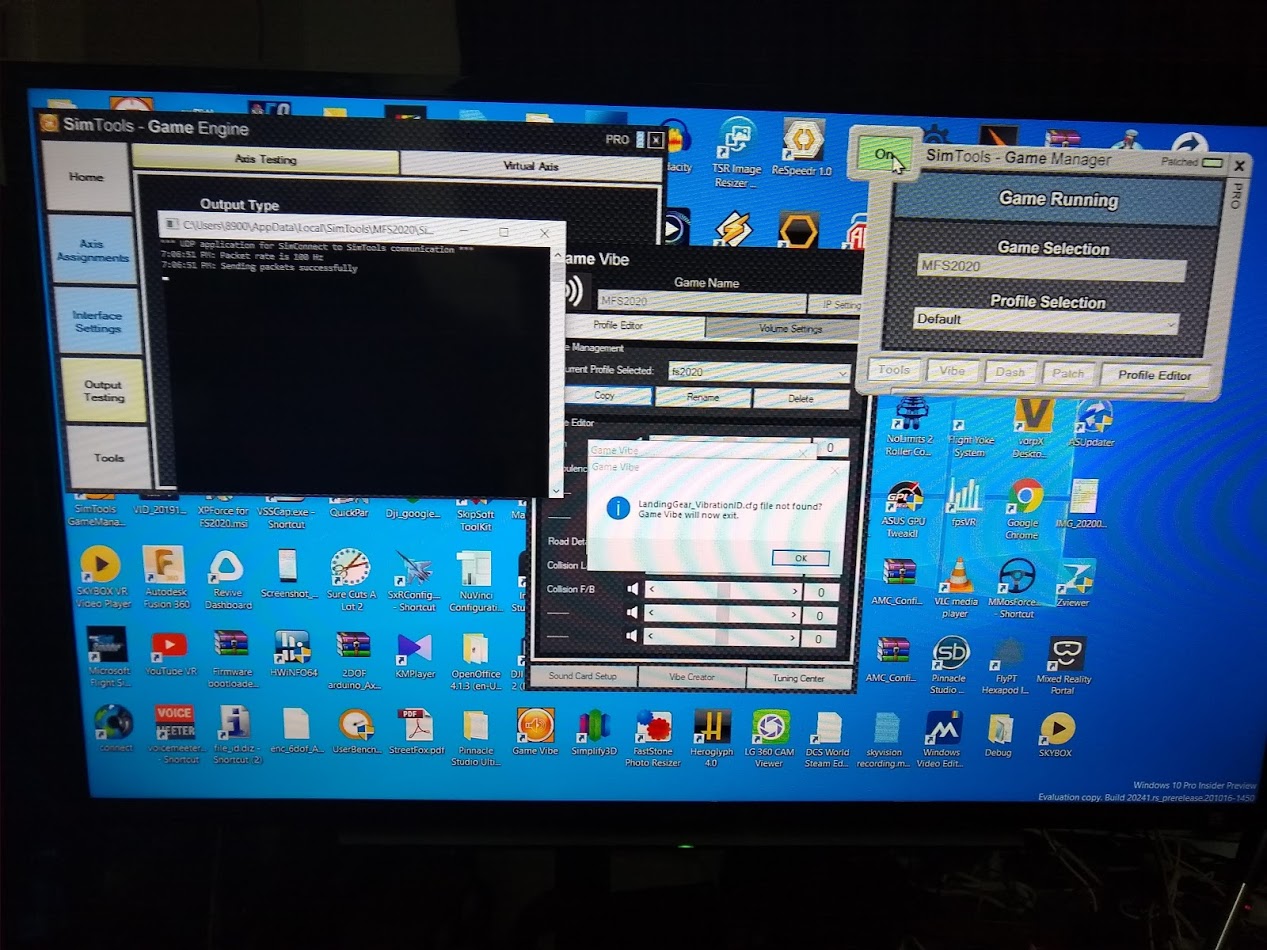Click Copy button in Game Vibe profile management

(x=604, y=396)
